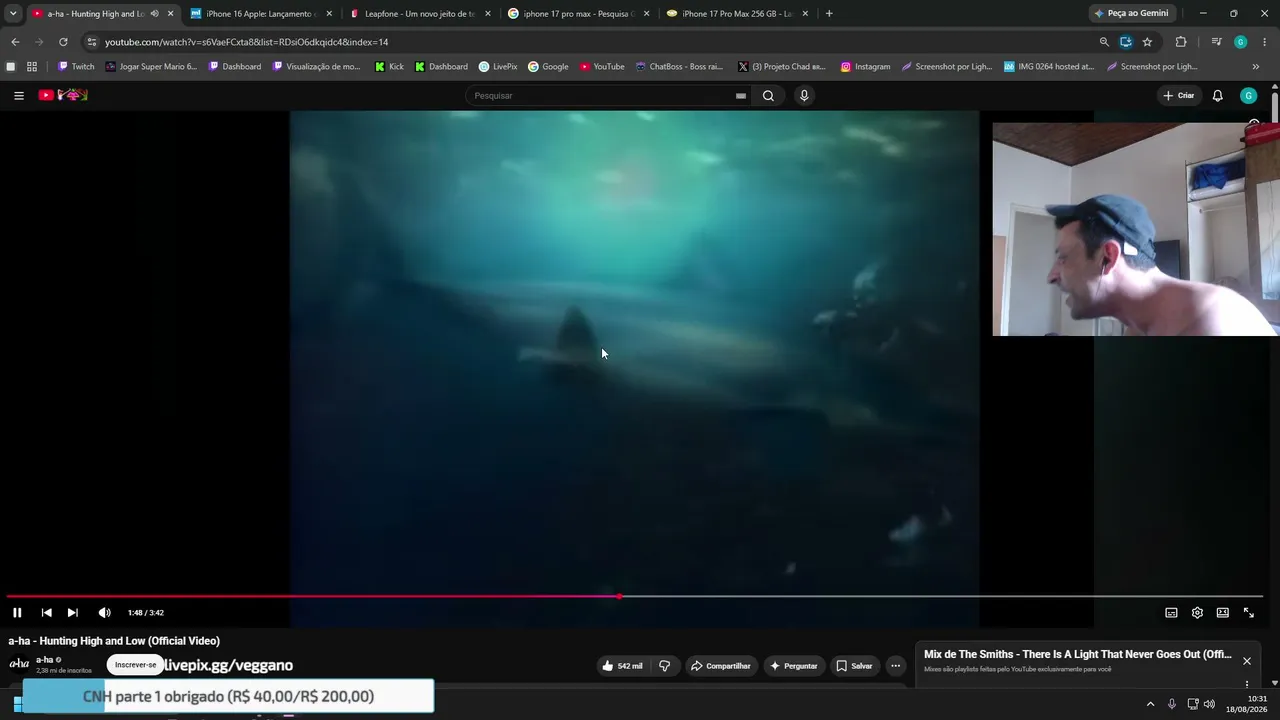The width and height of the screenshot is (1280, 720).
Task: Open the YouTube bookmark
Action: tap(602, 67)
